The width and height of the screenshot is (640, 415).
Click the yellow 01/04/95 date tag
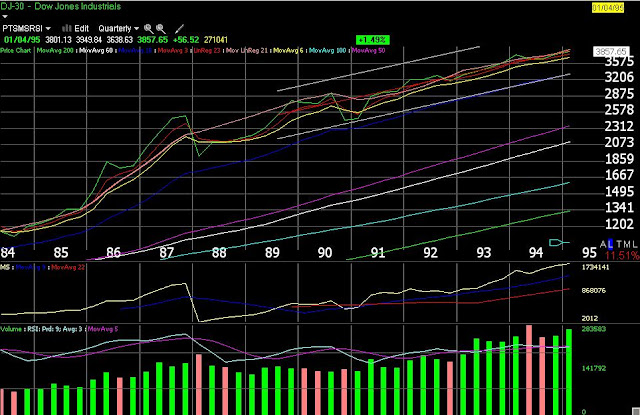[x=608, y=8]
